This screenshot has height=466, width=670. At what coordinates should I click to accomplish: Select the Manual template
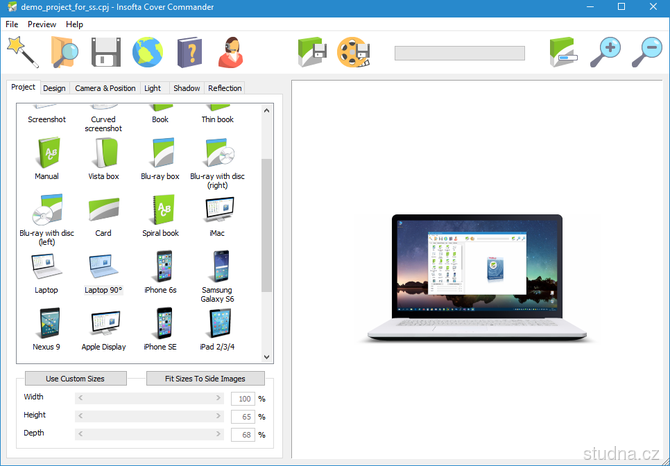[x=47, y=158]
